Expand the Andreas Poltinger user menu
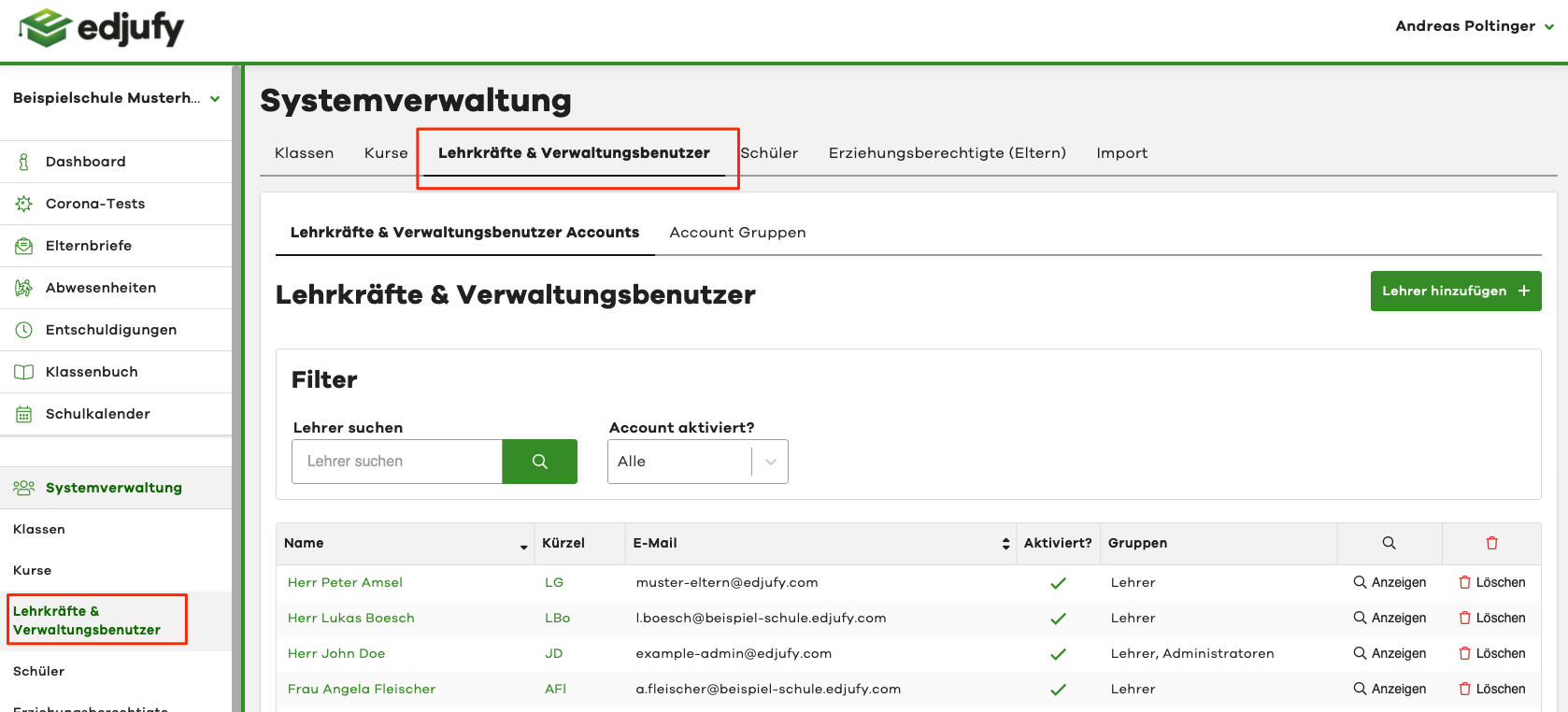 pyautogui.click(x=1474, y=26)
